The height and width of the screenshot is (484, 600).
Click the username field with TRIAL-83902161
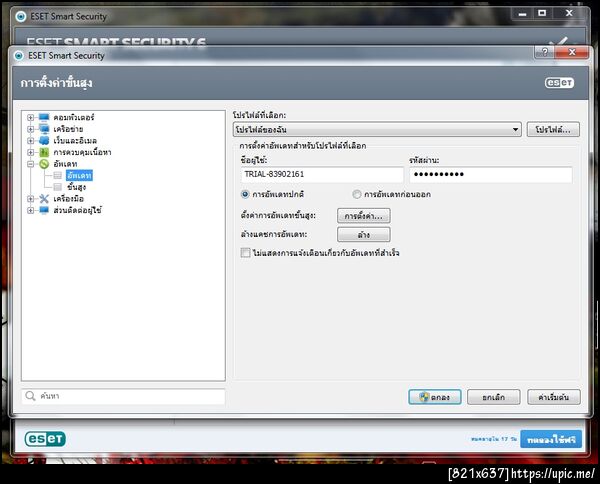322,174
